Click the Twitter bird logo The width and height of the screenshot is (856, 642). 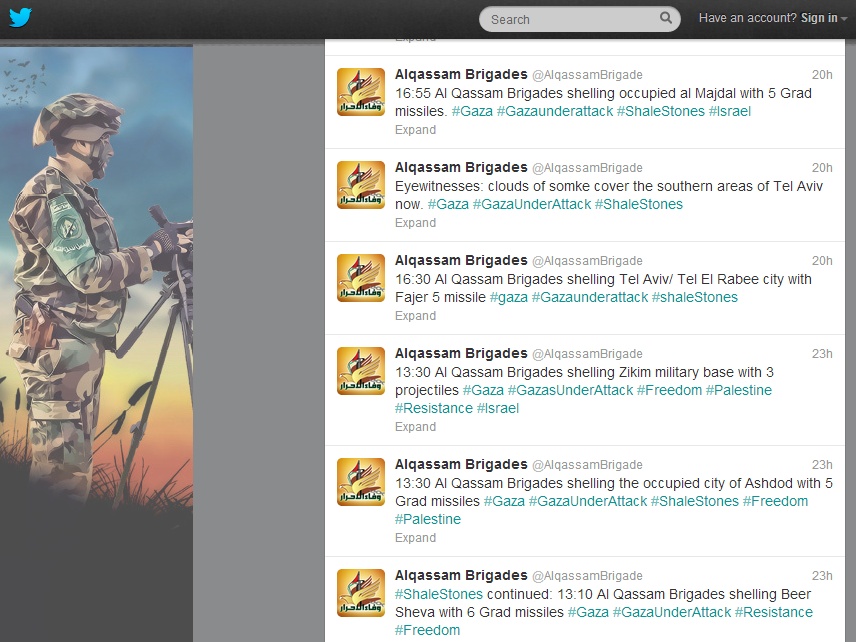point(20,17)
